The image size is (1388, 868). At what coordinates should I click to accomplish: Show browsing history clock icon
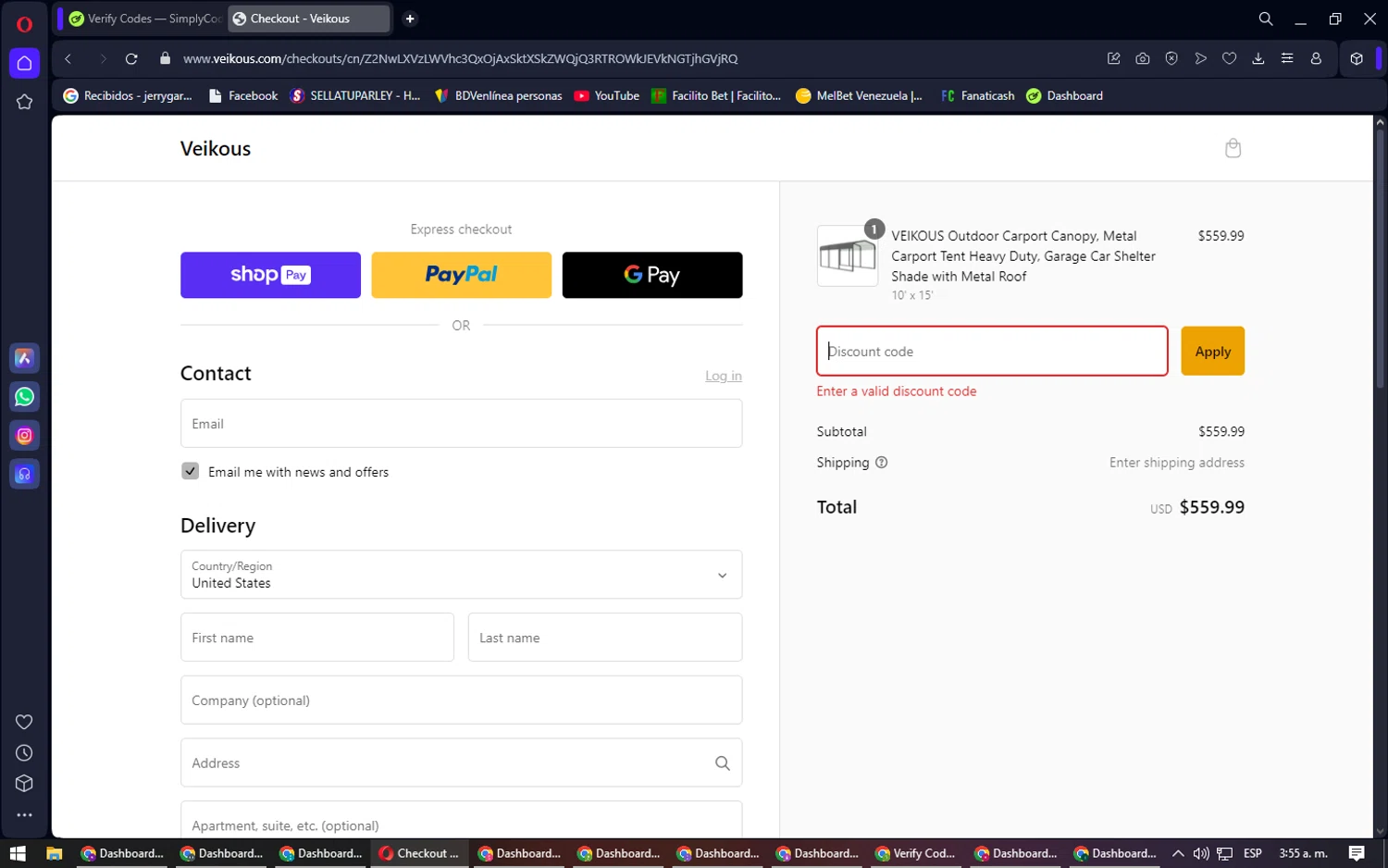tap(24, 753)
